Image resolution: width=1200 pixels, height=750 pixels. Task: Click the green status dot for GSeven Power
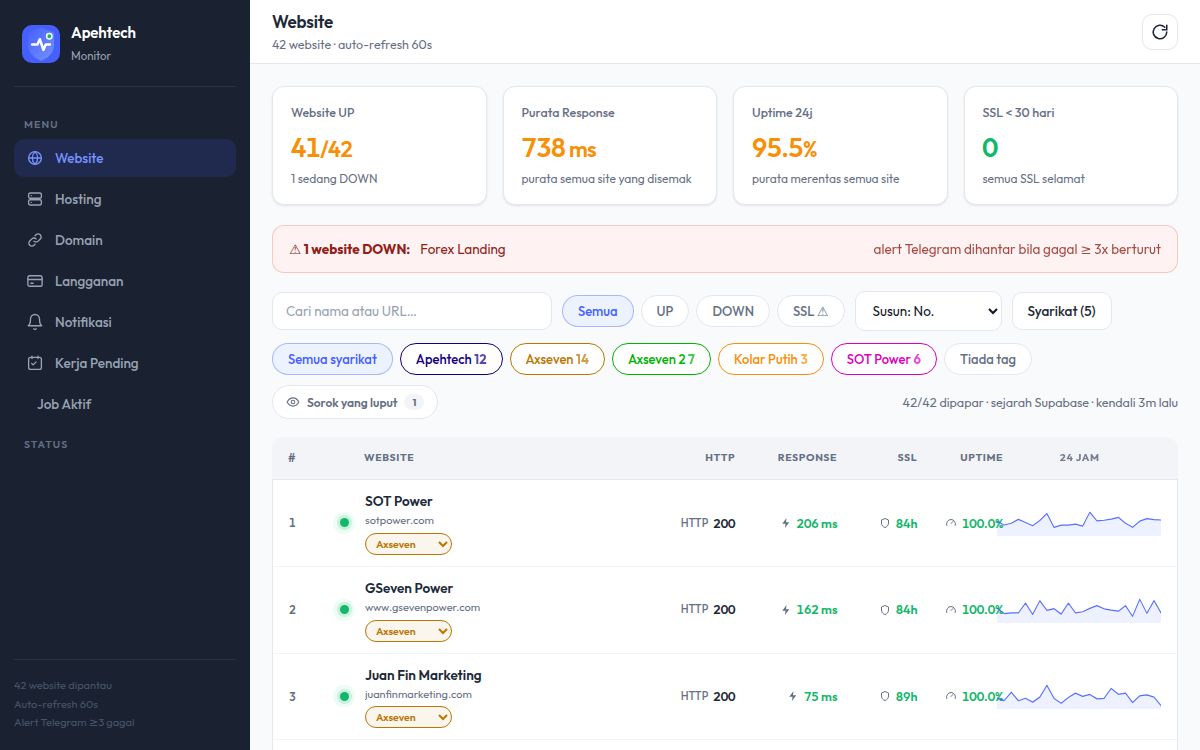point(344,609)
